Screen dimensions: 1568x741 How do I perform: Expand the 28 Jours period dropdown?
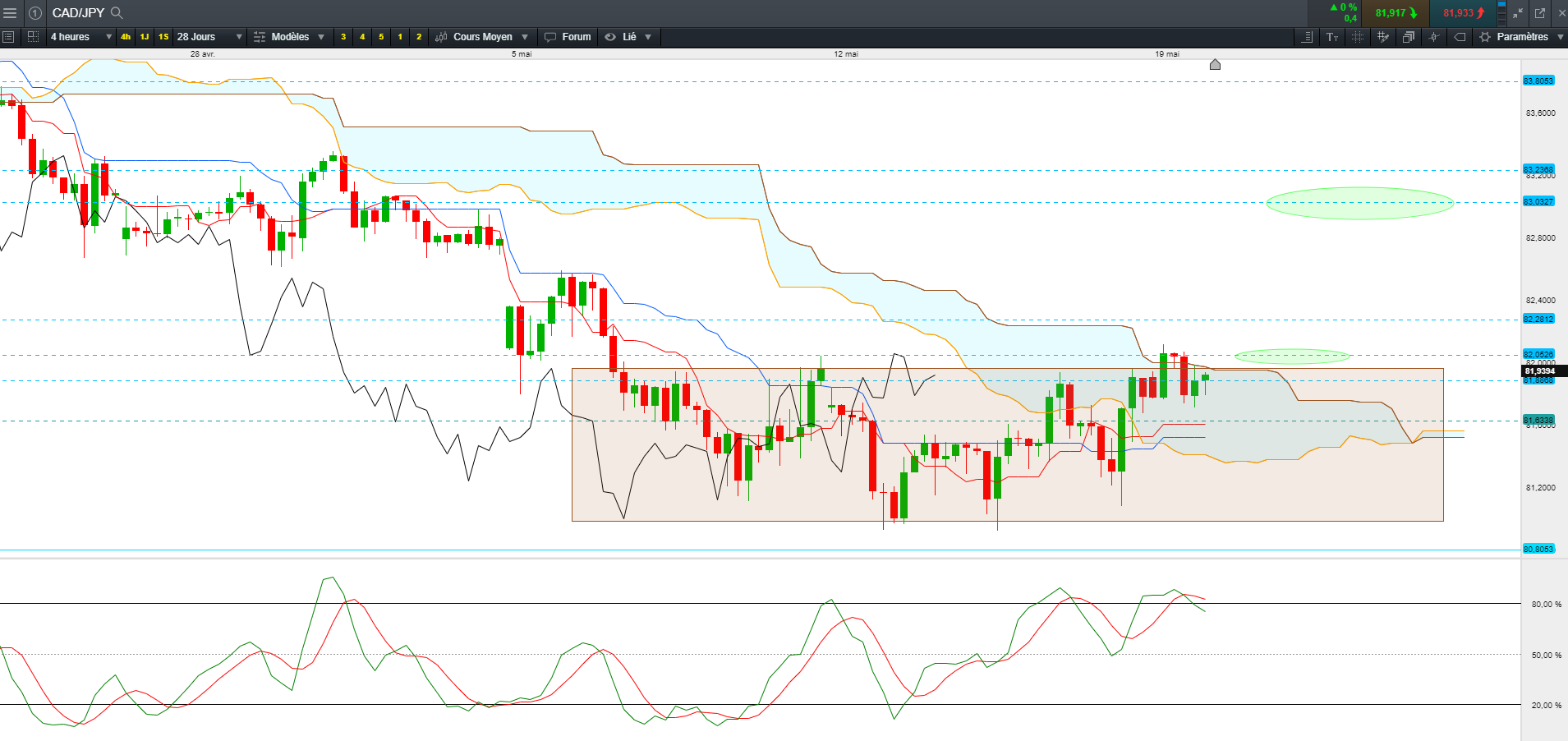pyautogui.click(x=239, y=37)
